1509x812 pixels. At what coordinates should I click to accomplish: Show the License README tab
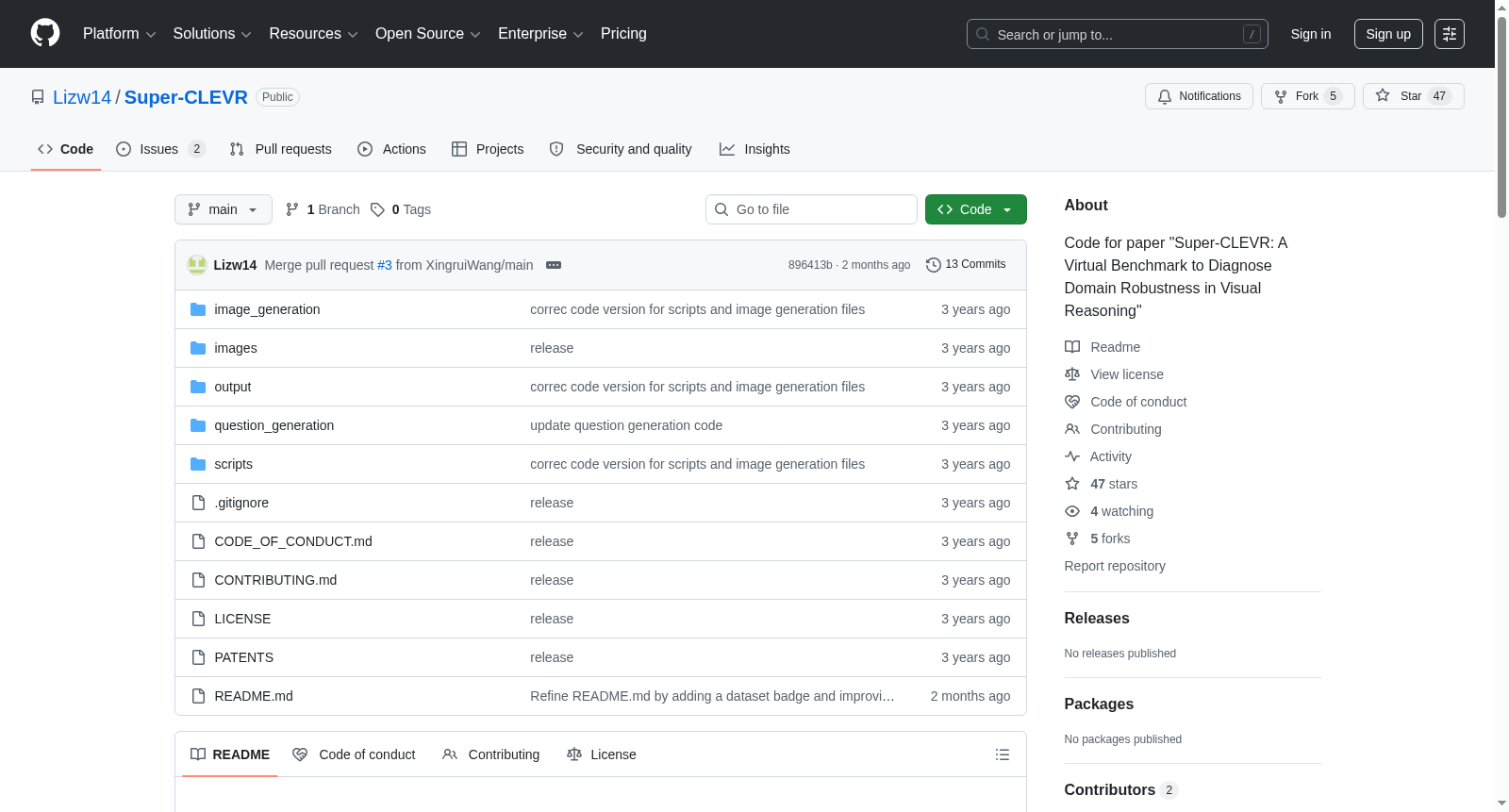[x=602, y=754]
